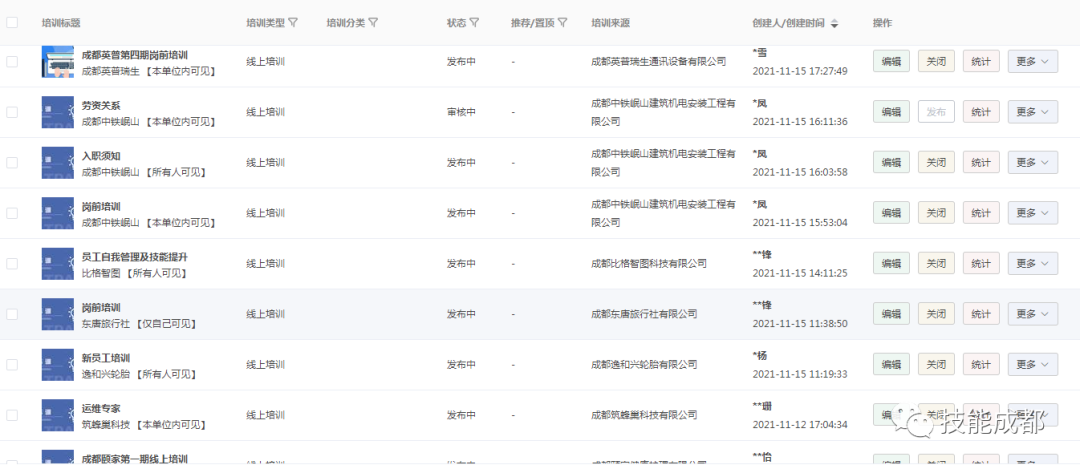The height and width of the screenshot is (469, 1080).
Task: Click the 新员工培训 course thumbnail icon
Action: (58, 365)
